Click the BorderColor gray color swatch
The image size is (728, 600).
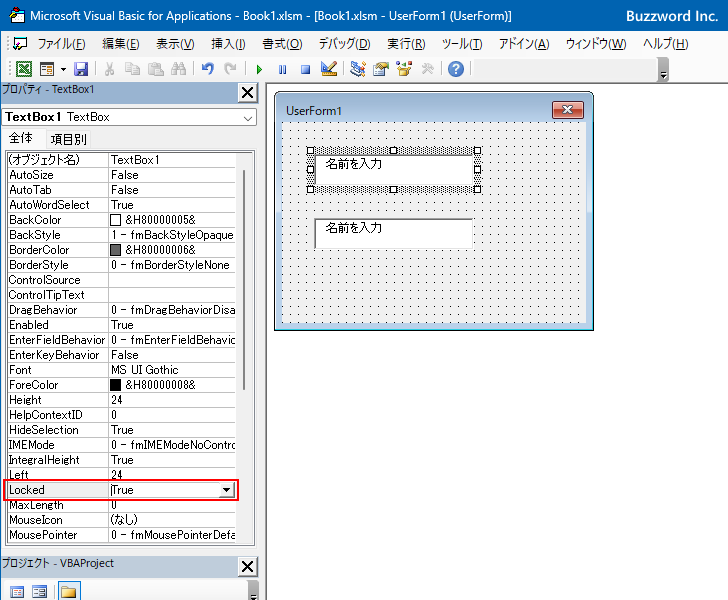(x=116, y=250)
